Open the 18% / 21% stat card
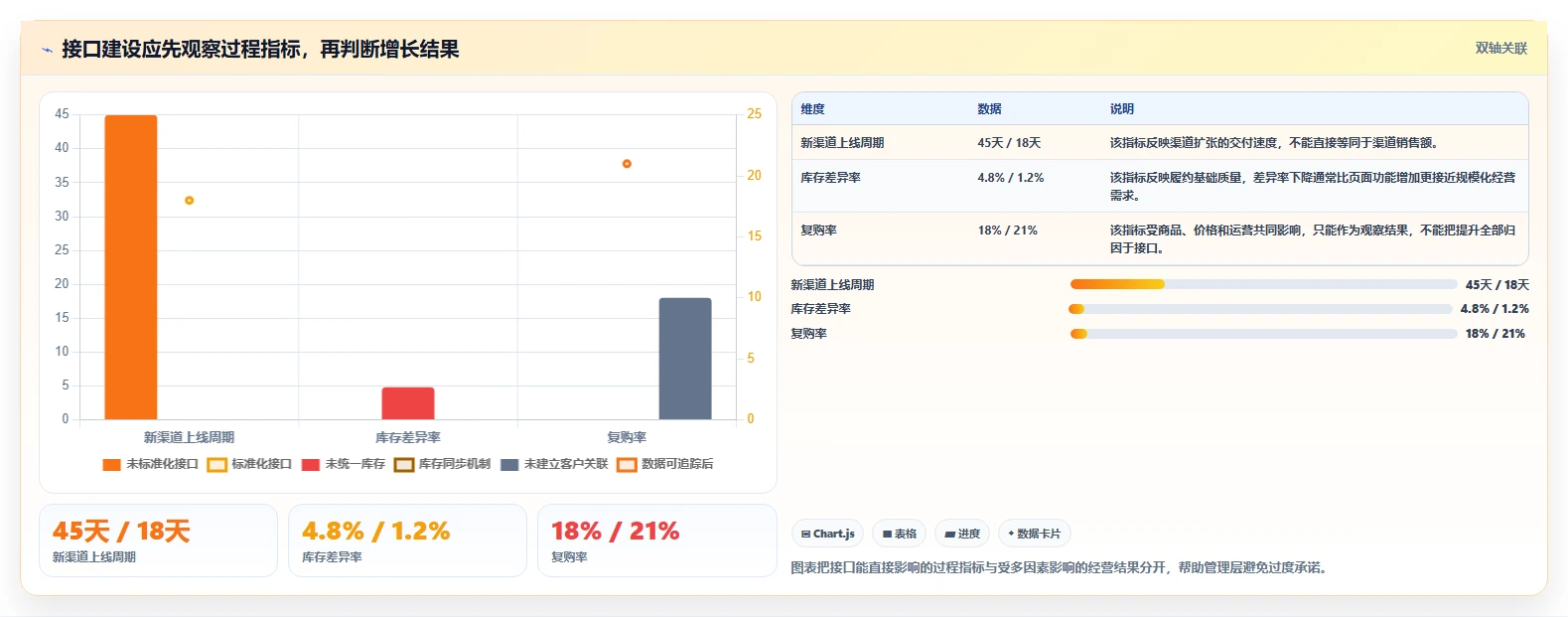This screenshot has height=617, width=1568. coord(656,540)
